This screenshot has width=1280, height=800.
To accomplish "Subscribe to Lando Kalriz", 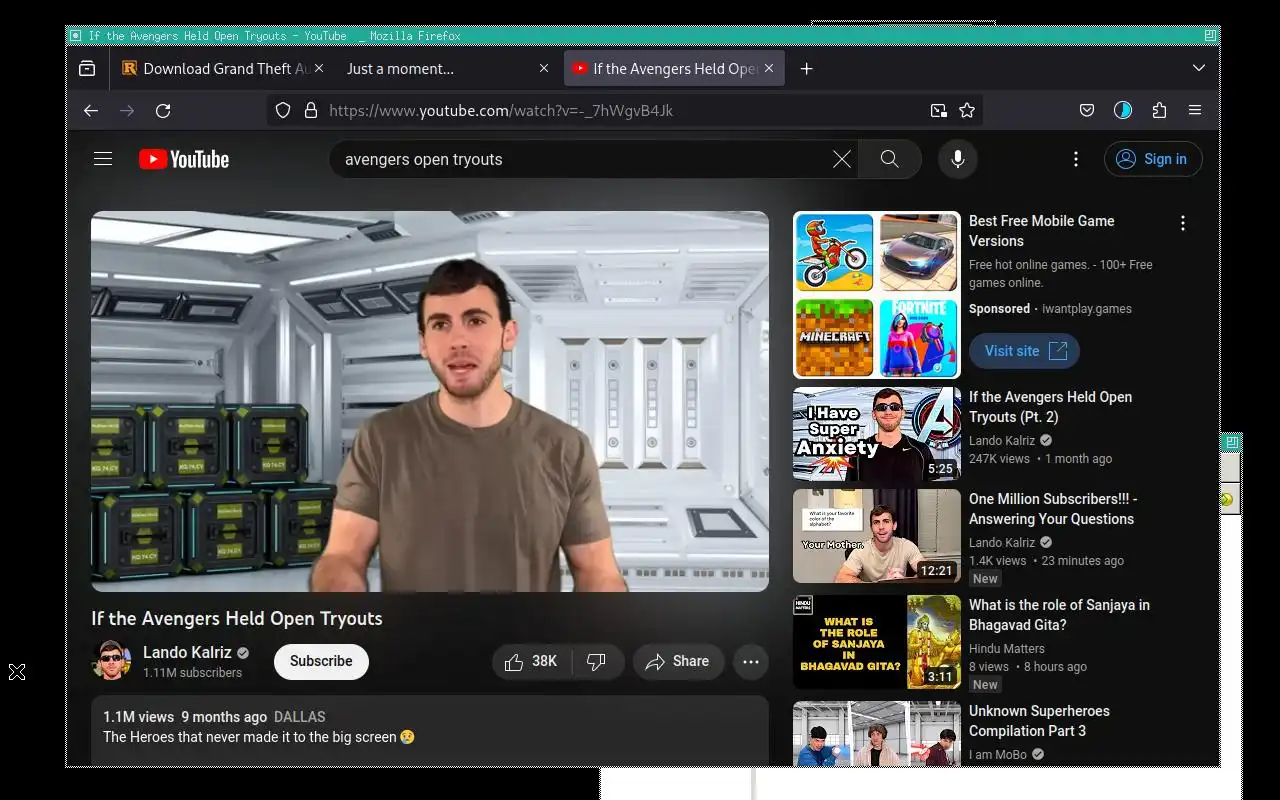I will pos(321,661).
